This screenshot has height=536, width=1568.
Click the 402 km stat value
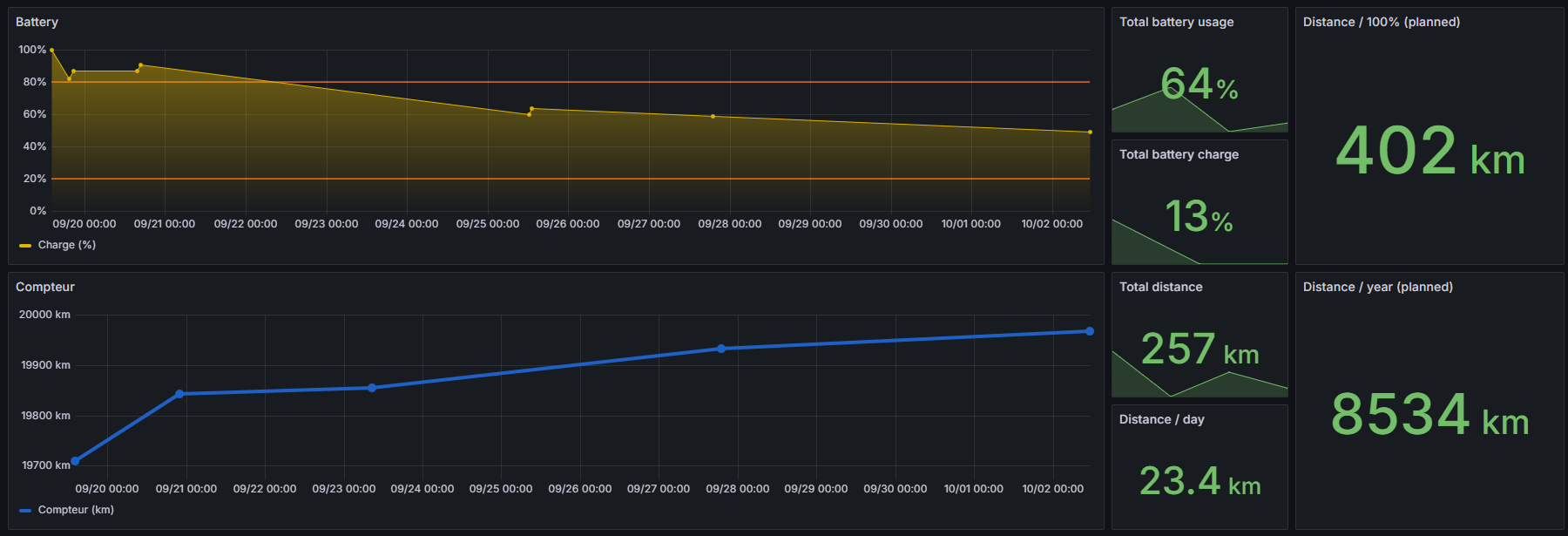1429,152
